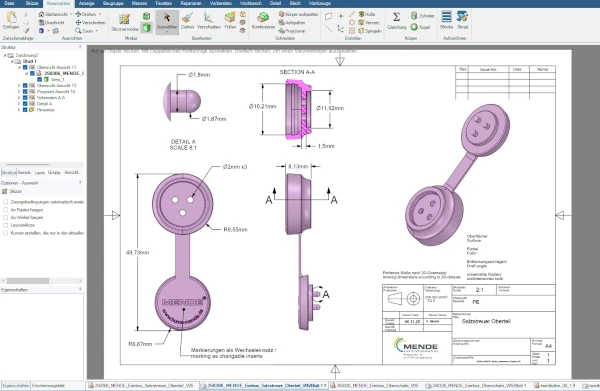
Task: Open the Erscheinungsbild bottom panel tab
Action: point(48,386)
